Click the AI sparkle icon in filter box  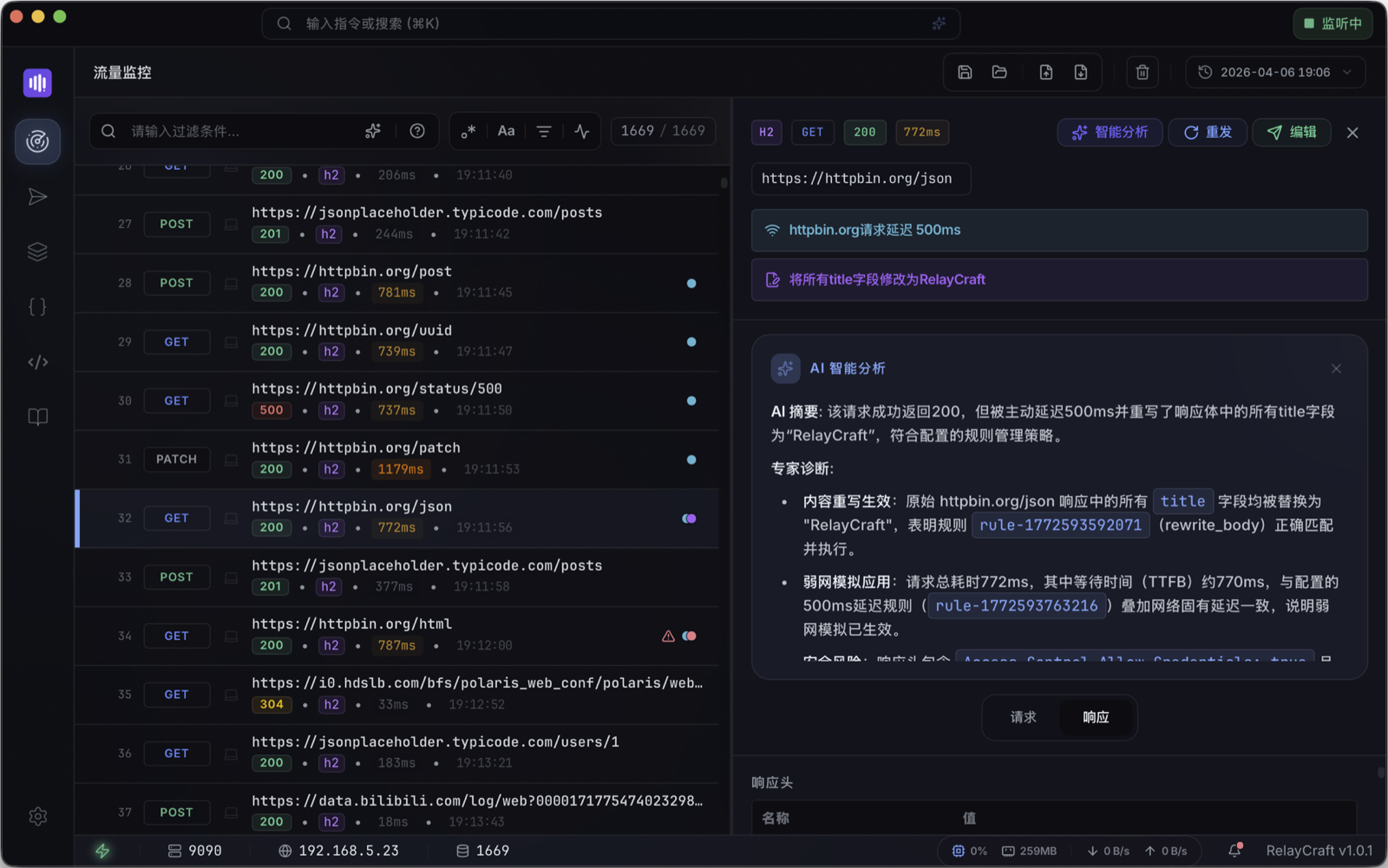coord(373,131)
